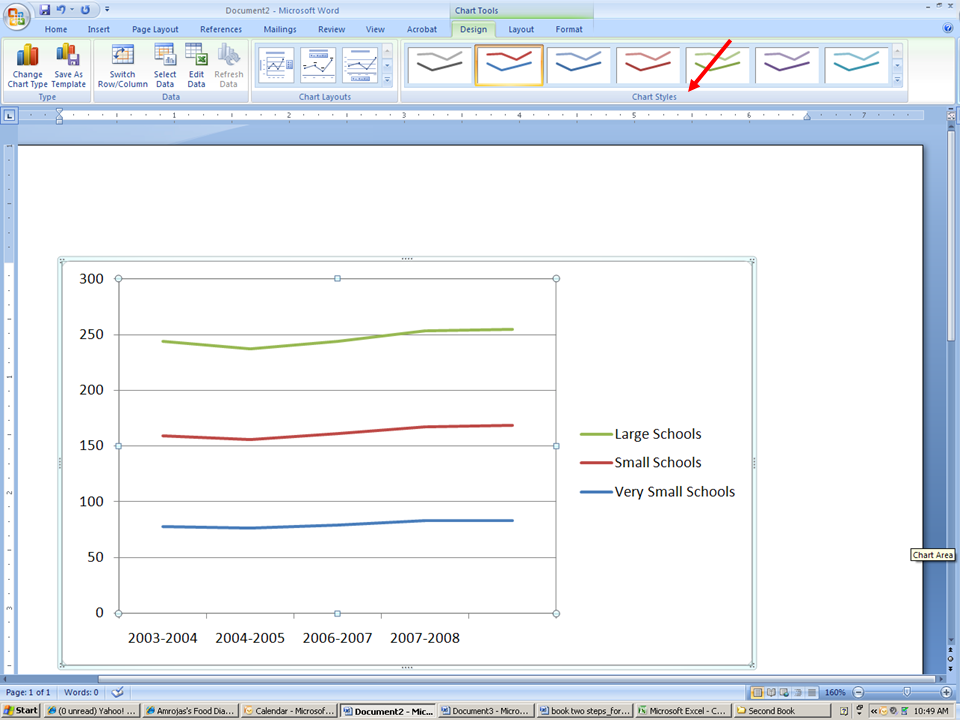Click the ruler tab selector box
This screenshot has height=720, width=960.
pos(9,115)
